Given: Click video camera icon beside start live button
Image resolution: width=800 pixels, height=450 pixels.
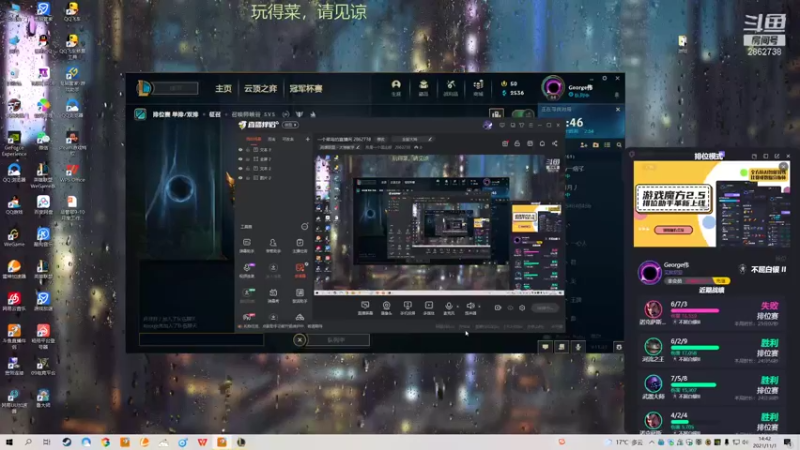Looking at the screenshot, I should coord(498,308).
